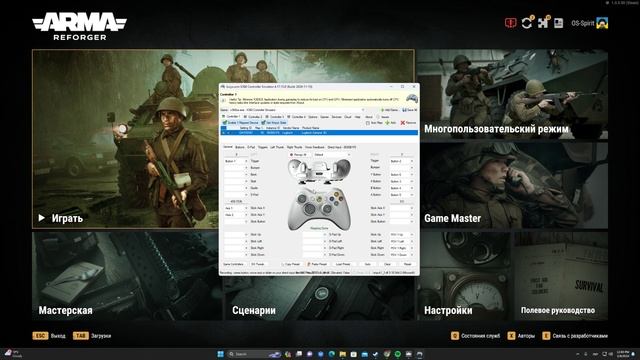The height and width of the screenshot is (360, 640).
Task: Click the TAB Загрузки key hint
Action: coord(92,336)
